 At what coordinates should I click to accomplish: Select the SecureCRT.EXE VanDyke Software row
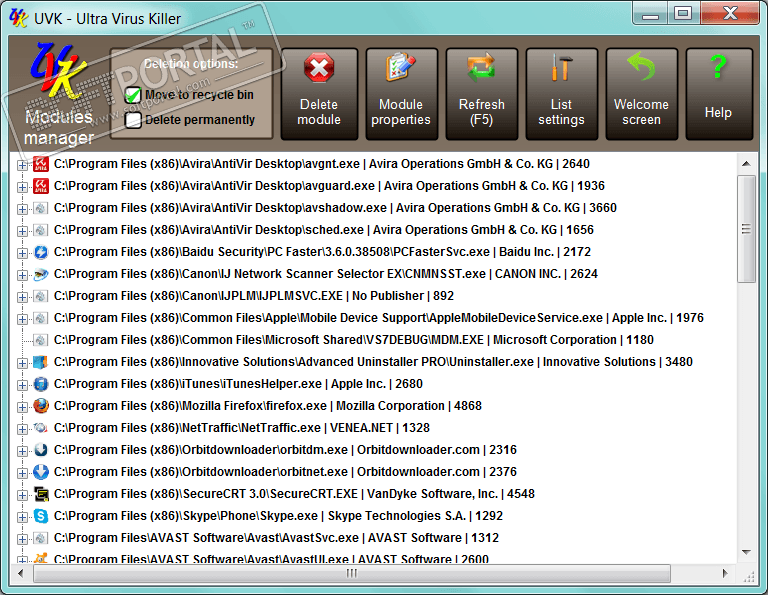click(294, 494)
